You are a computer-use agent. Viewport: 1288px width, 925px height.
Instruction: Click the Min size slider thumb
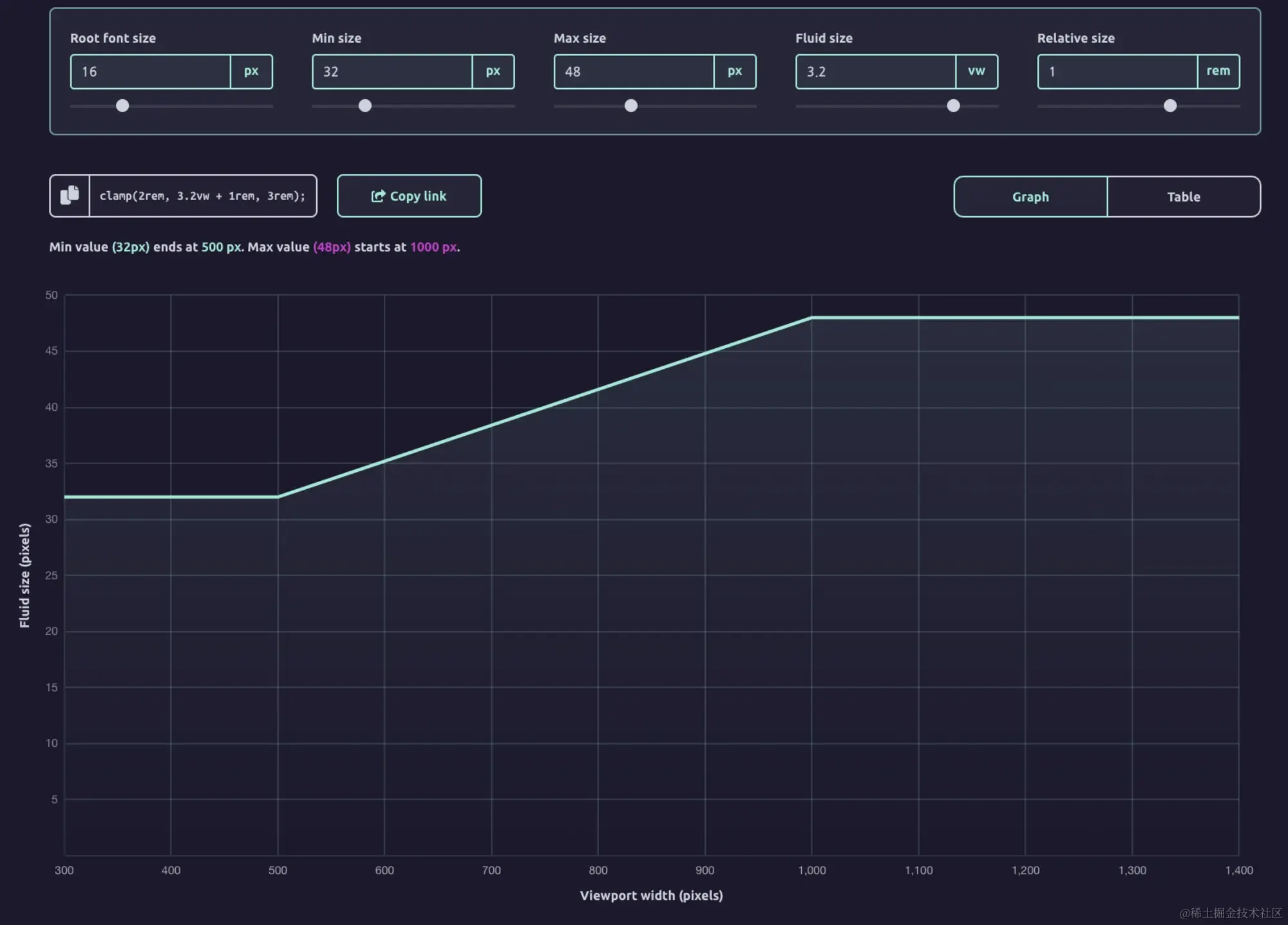(x=365, y=106)
